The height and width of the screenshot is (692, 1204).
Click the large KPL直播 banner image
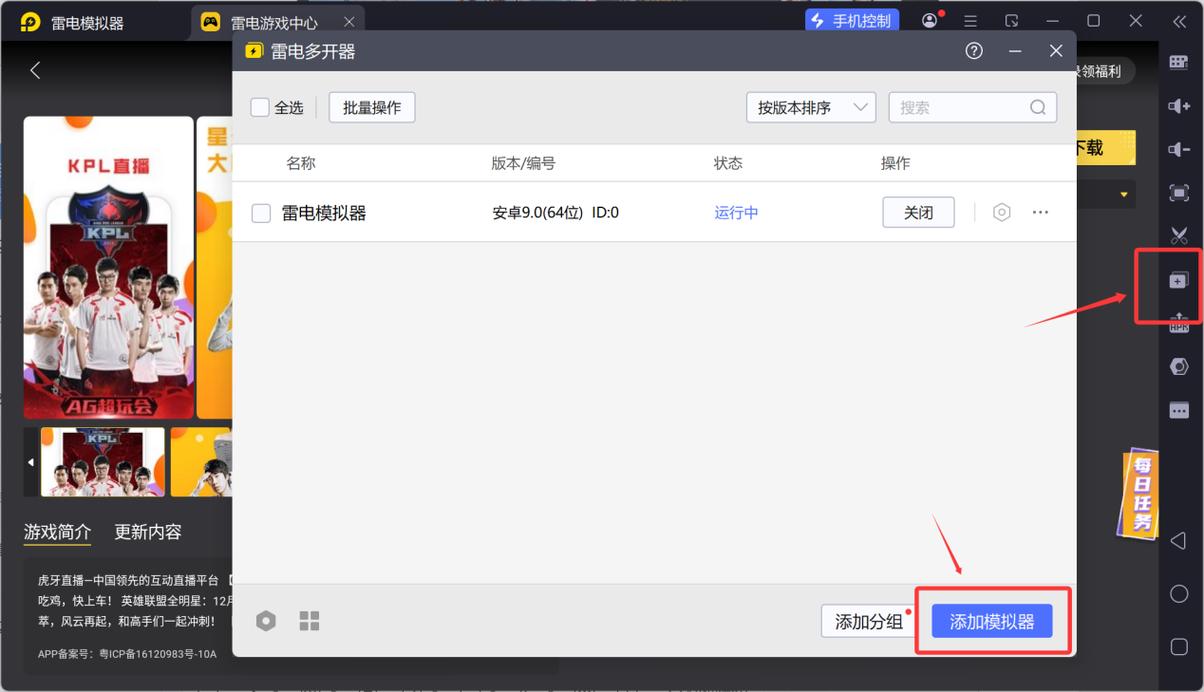tap(108, 267)
